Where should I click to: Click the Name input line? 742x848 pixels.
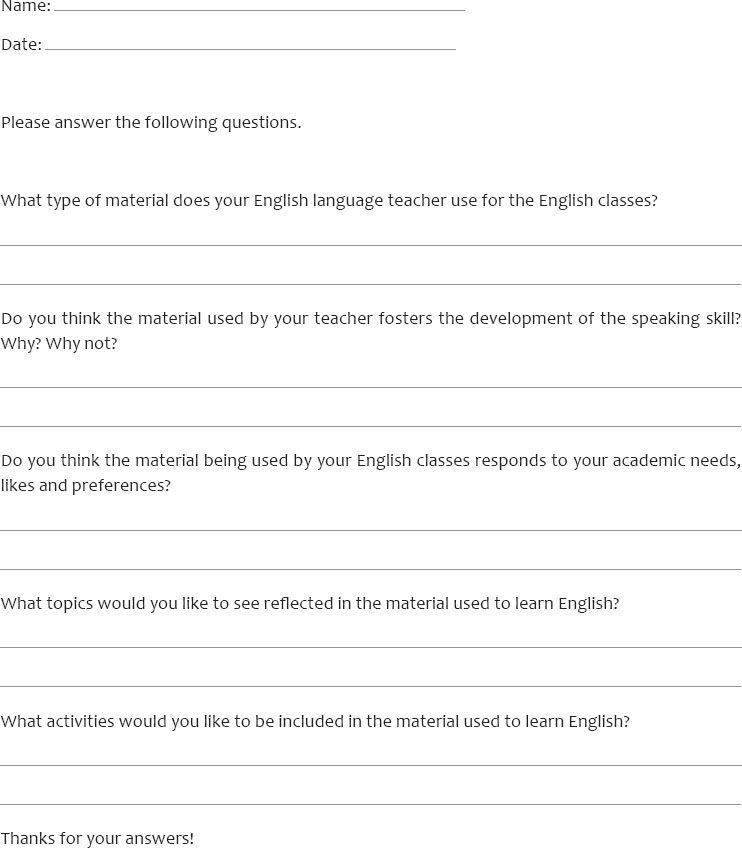[x=259, y=8]
